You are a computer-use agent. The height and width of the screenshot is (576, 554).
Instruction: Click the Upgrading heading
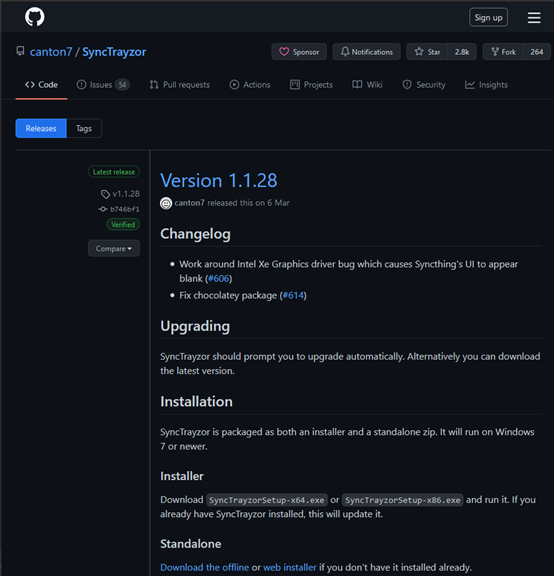pyautogui.click(x=195, y=326)
